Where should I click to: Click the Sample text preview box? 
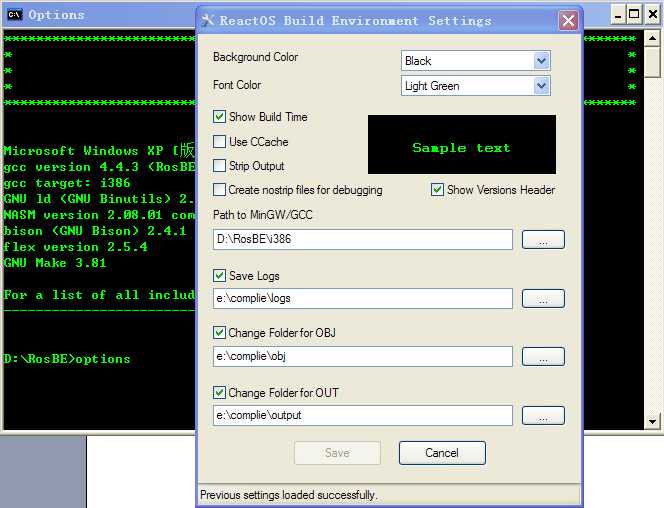462,144
